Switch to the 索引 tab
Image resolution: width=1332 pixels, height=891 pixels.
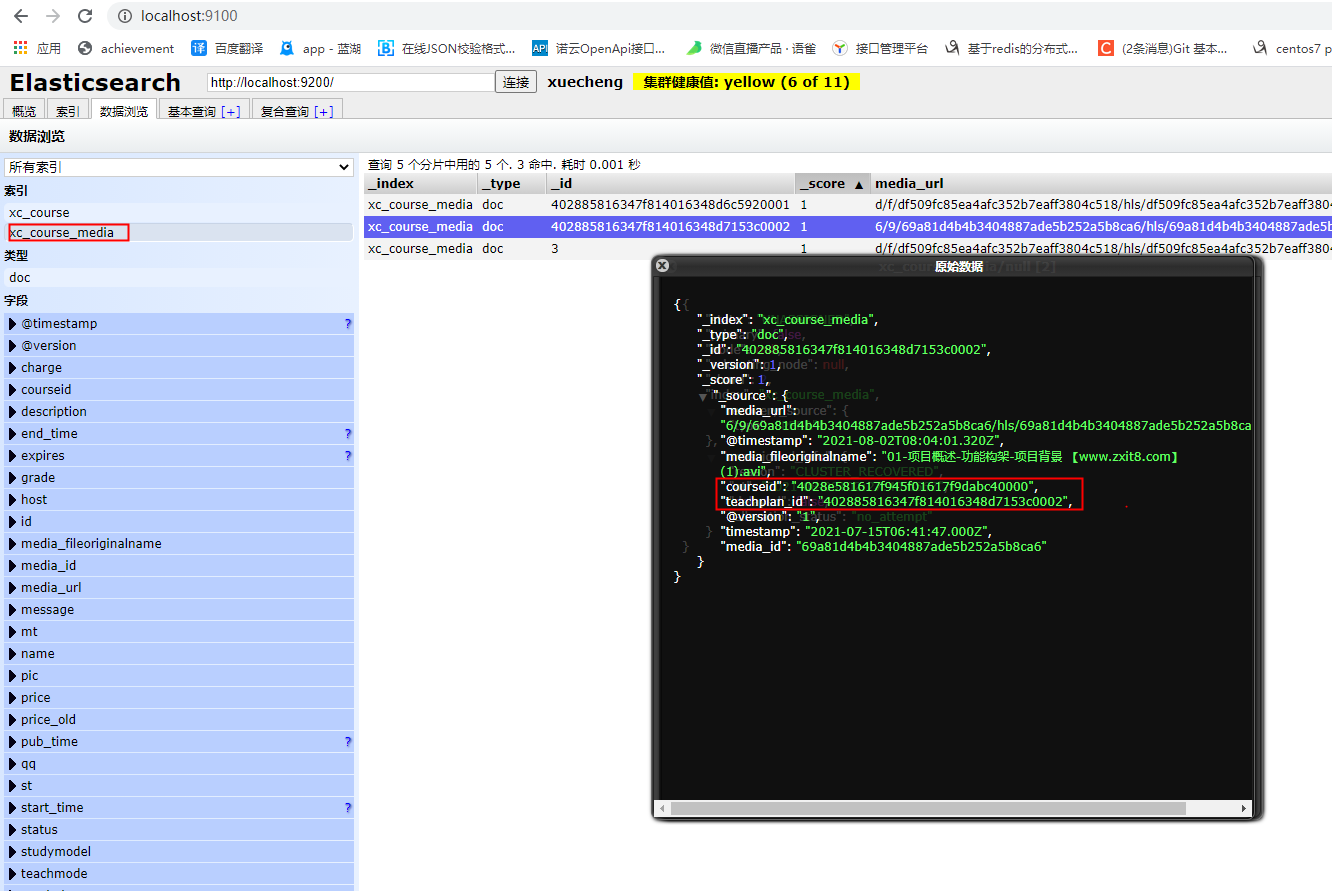tap(67, 111)
